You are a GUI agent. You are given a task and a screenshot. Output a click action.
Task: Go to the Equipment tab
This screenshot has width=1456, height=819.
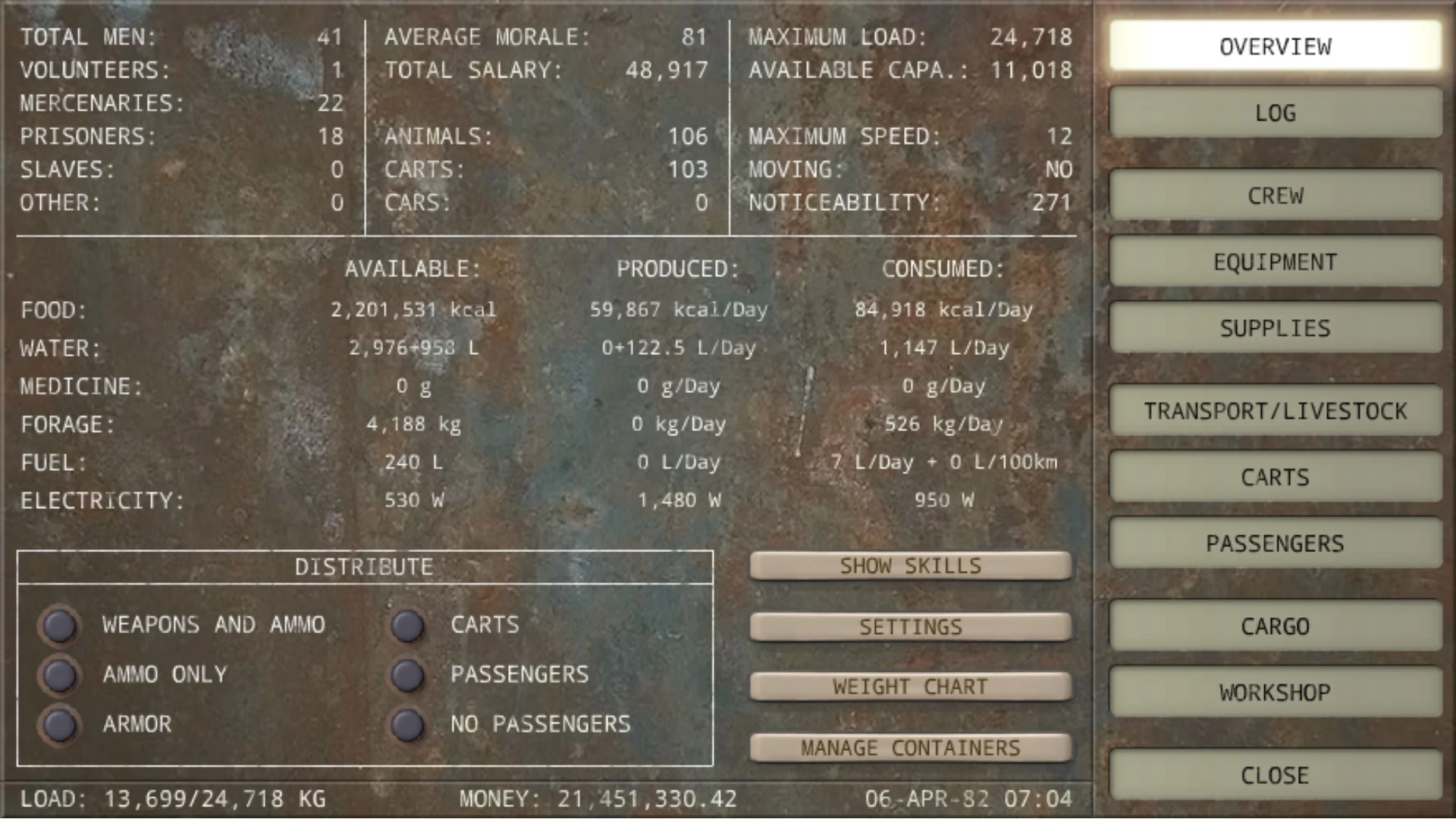click(1275, 262)
